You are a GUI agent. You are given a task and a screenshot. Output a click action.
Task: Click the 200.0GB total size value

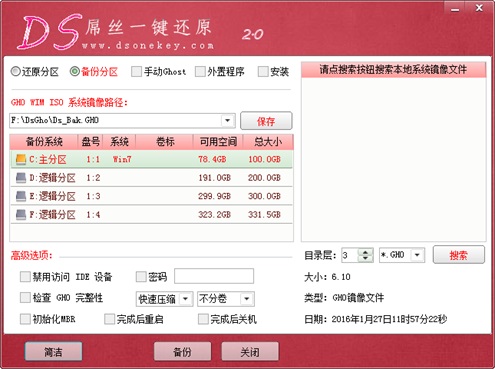point(264,178)
